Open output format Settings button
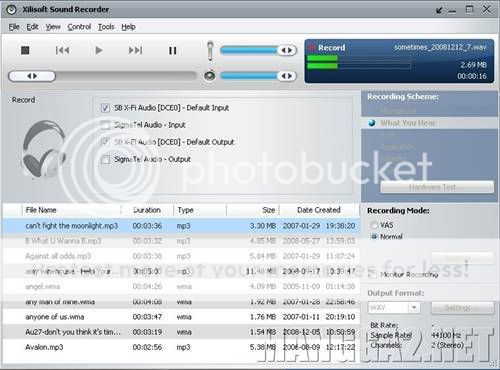The width and height of the screenshot is (500, 370). (x=463, y=308)
